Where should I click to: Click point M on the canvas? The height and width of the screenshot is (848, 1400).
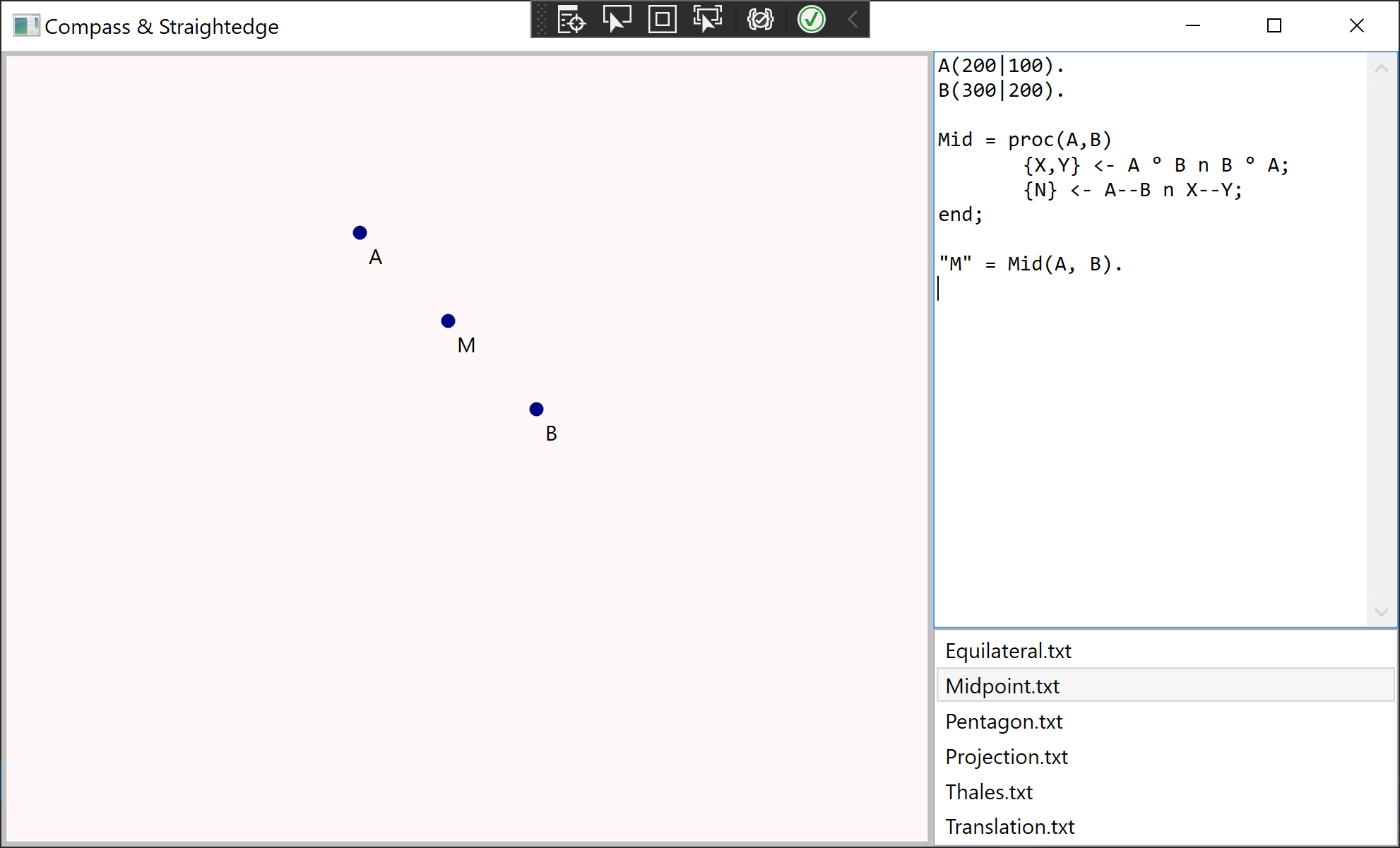point(448,321)
